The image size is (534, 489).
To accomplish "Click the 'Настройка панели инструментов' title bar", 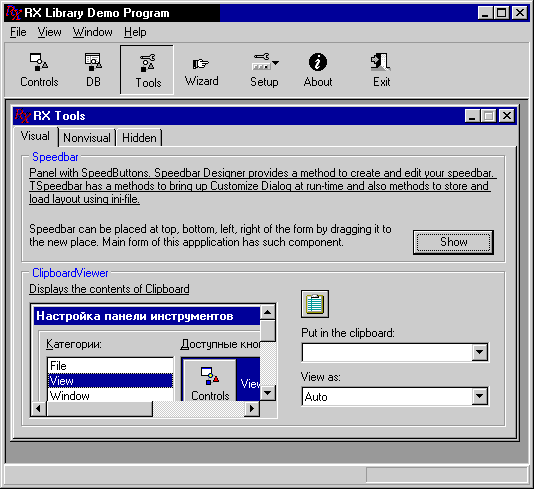I will 147,316.
